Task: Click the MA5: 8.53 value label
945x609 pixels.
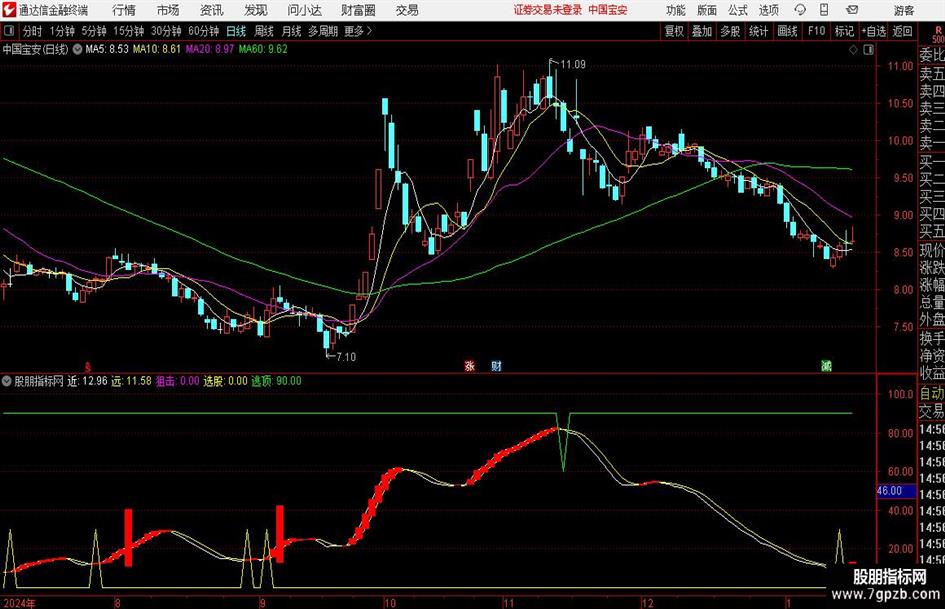Action: pos(107,49)
